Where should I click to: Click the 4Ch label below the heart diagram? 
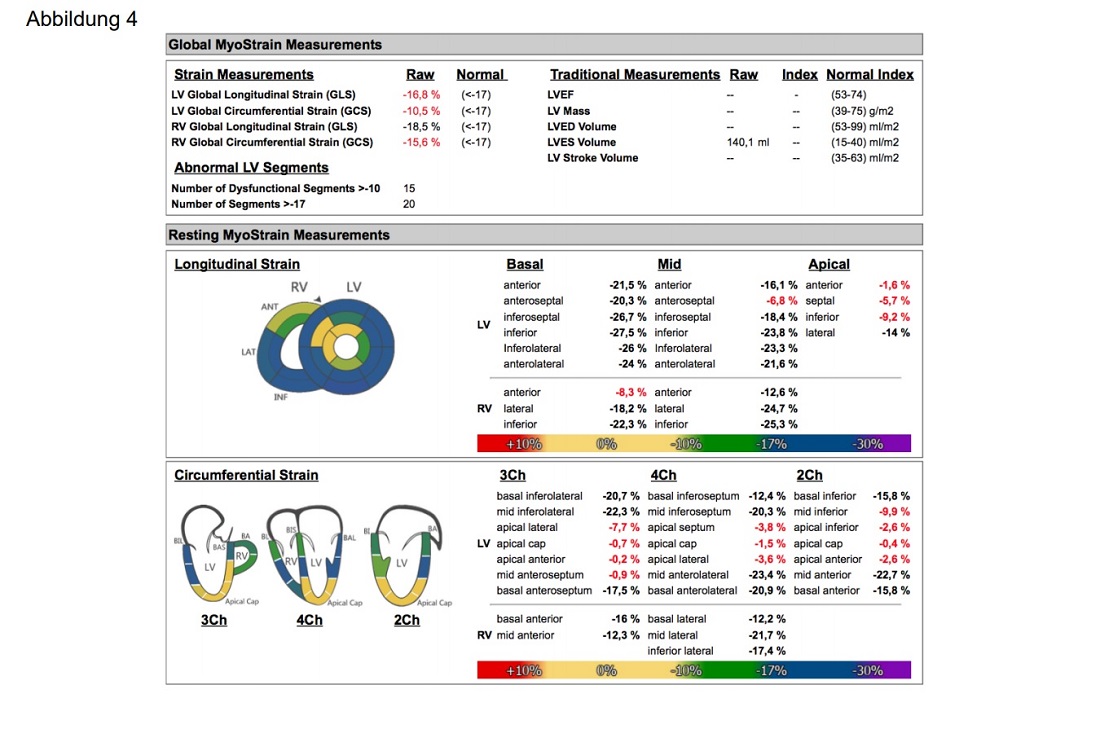tap(310, 620)
